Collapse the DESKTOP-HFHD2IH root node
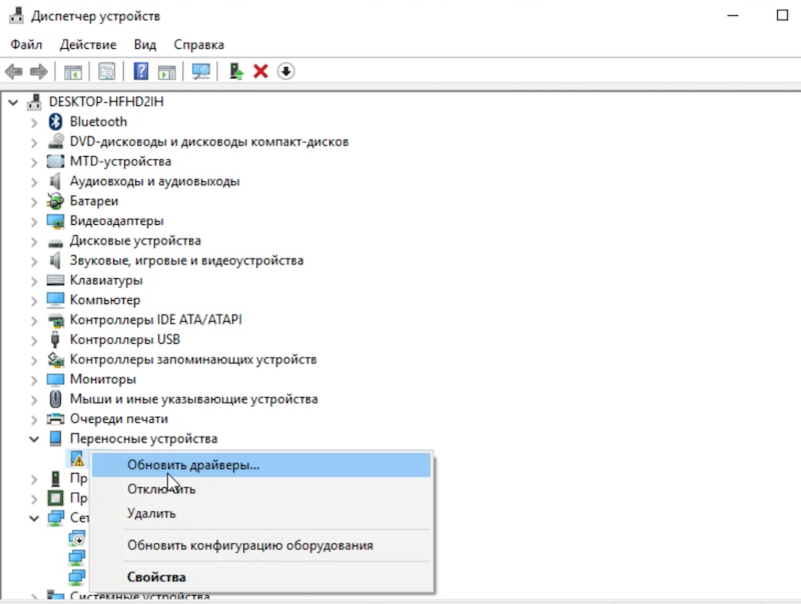This screenshot has height=604, width=801. click(13, 102)
